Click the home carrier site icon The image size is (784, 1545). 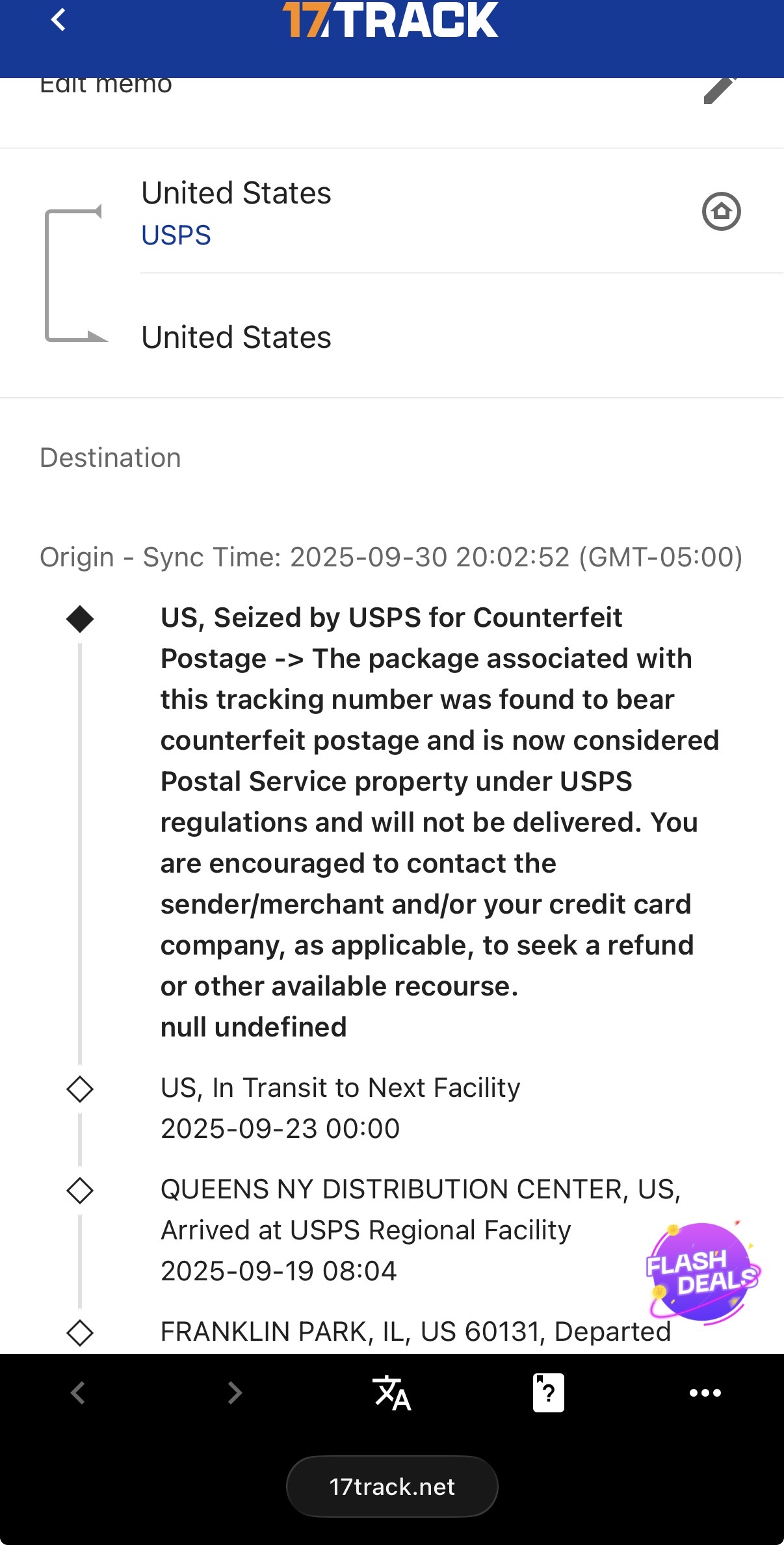point(721,211)
